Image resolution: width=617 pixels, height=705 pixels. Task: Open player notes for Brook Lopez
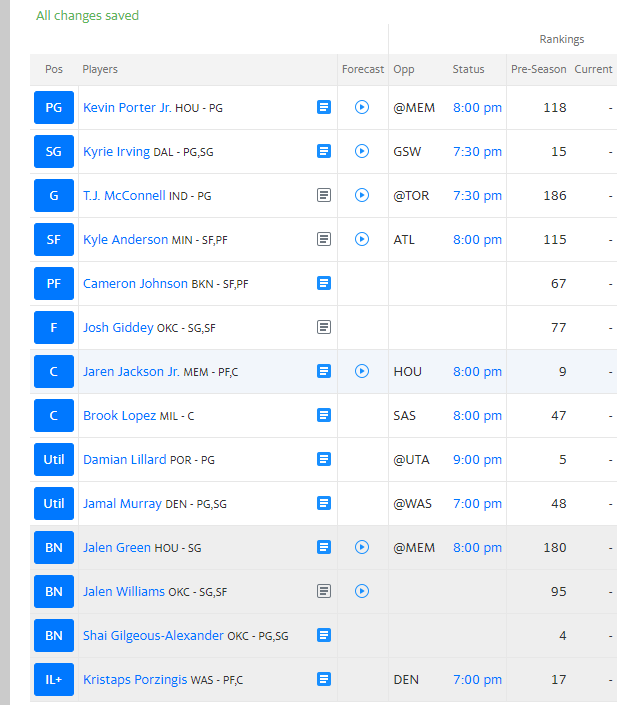point(324,415)
